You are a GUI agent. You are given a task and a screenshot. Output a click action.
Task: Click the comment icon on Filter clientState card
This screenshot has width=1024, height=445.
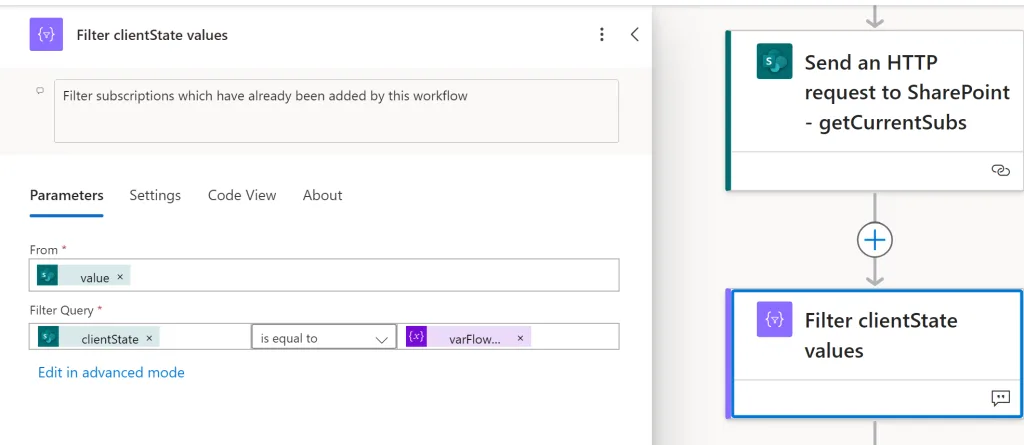1000,398
